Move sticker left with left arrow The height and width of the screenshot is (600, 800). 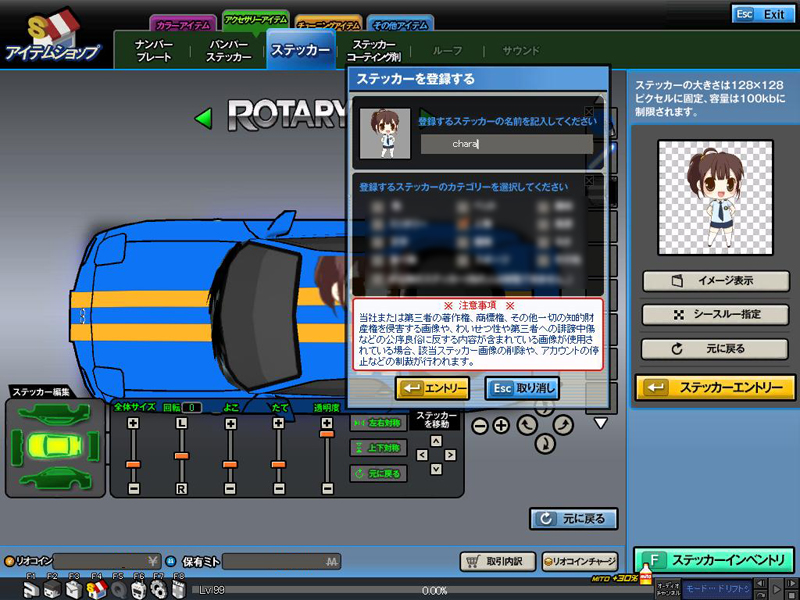click(x=422, y=455)
